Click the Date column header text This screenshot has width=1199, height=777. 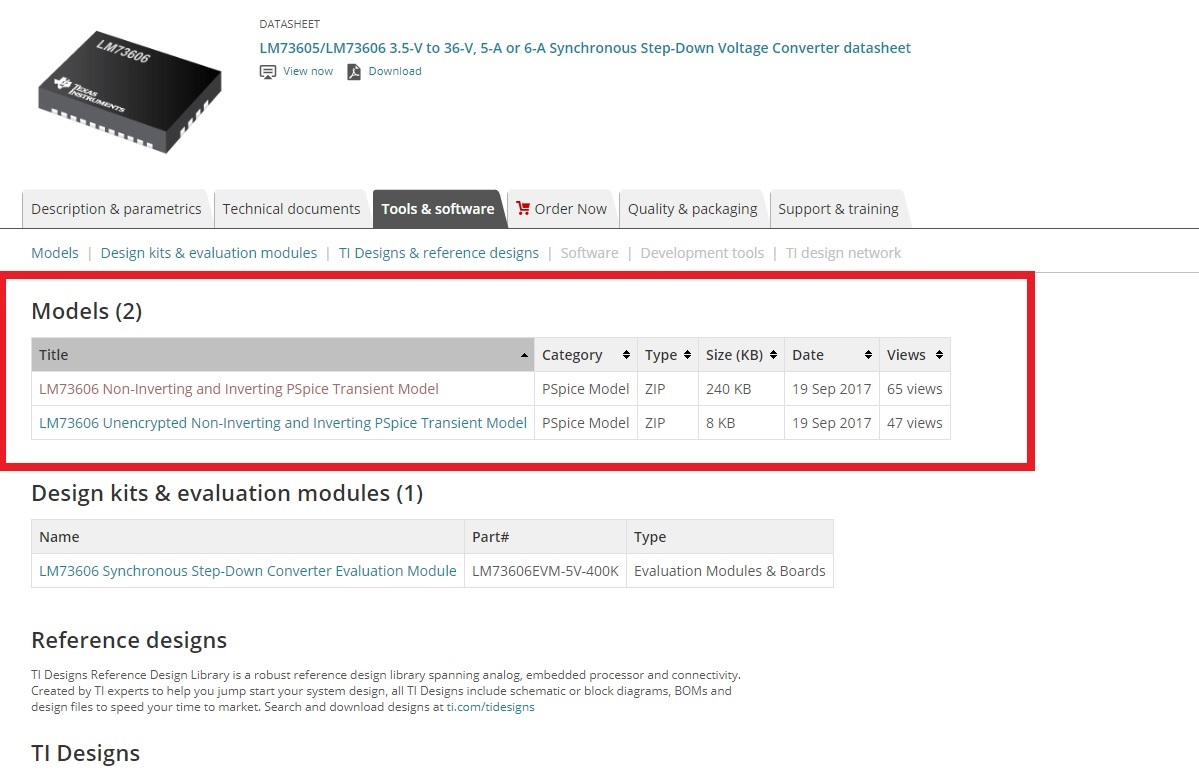[807, 355]
